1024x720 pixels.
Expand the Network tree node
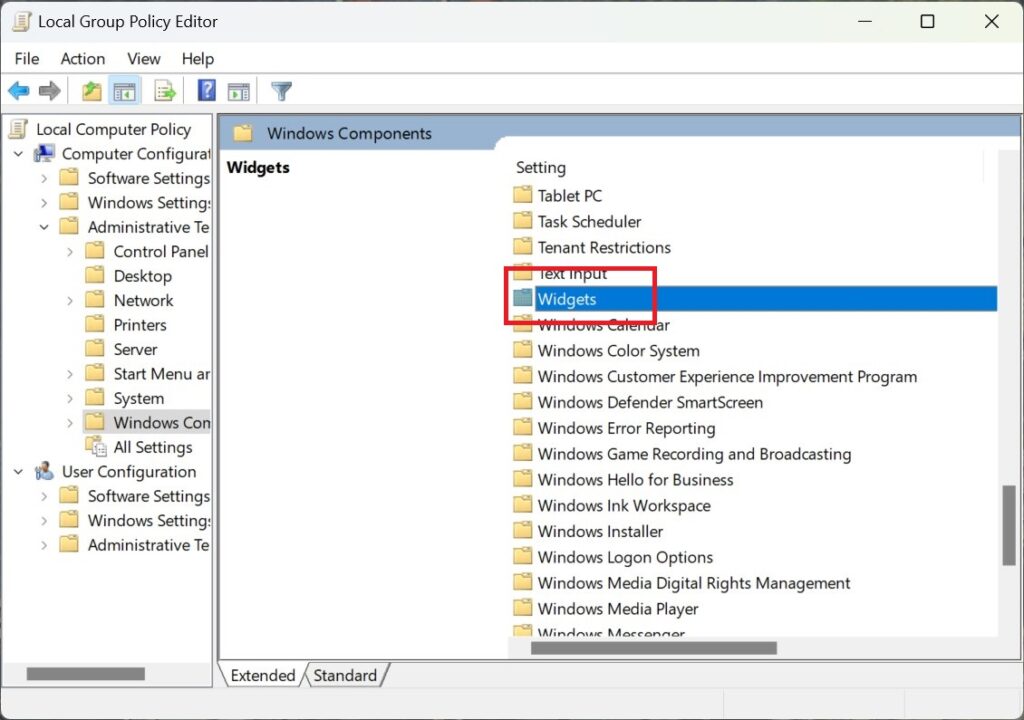tap(70, 301)
